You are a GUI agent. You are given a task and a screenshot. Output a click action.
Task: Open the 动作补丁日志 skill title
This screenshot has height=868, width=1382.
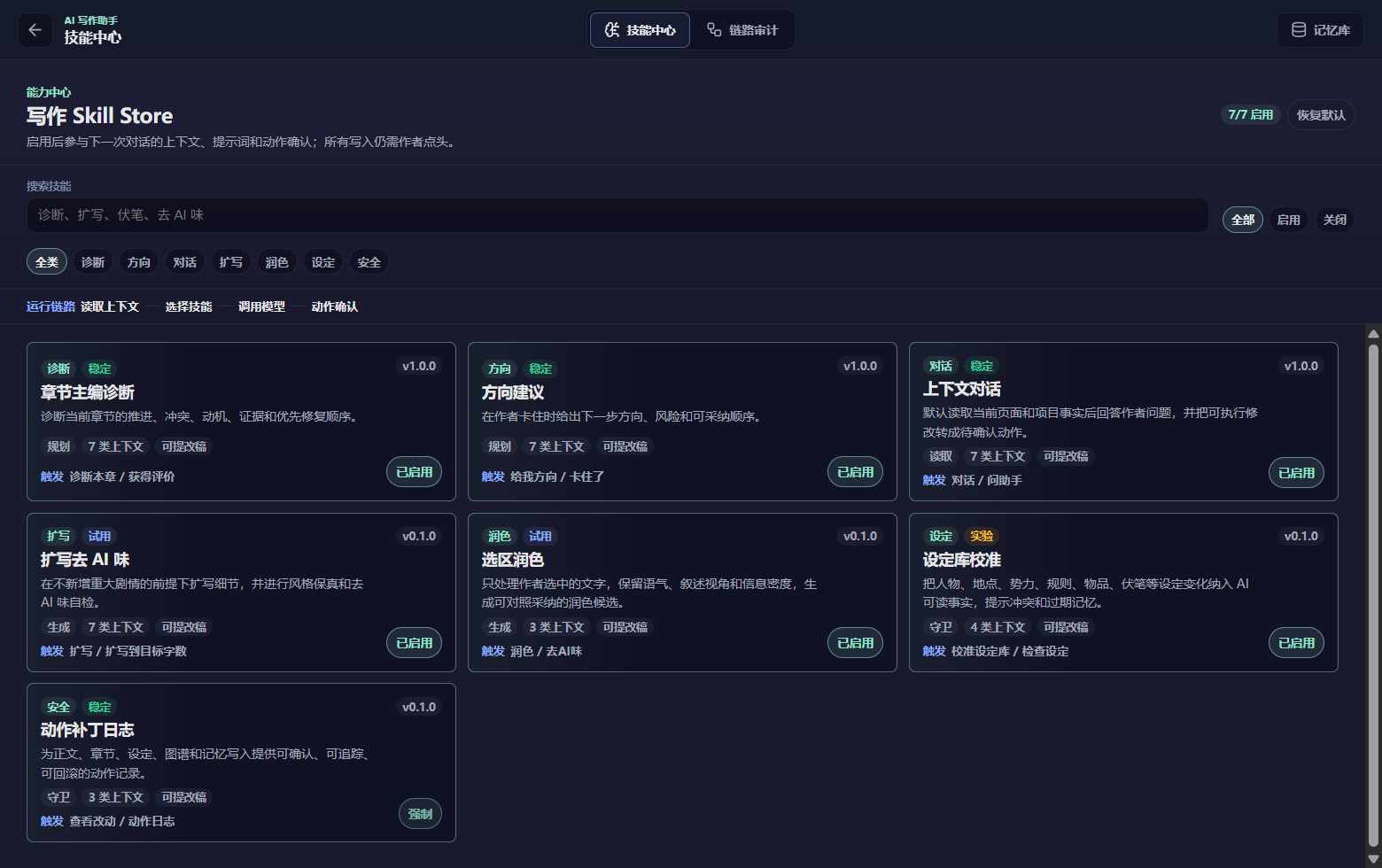[88, 730]
